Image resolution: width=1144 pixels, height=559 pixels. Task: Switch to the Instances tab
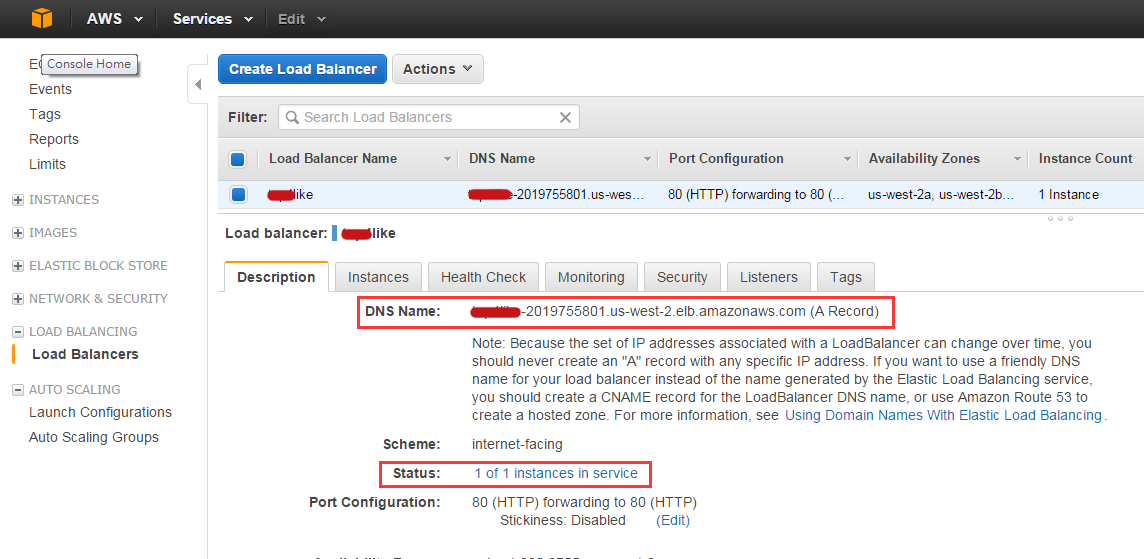click(378, 277)
